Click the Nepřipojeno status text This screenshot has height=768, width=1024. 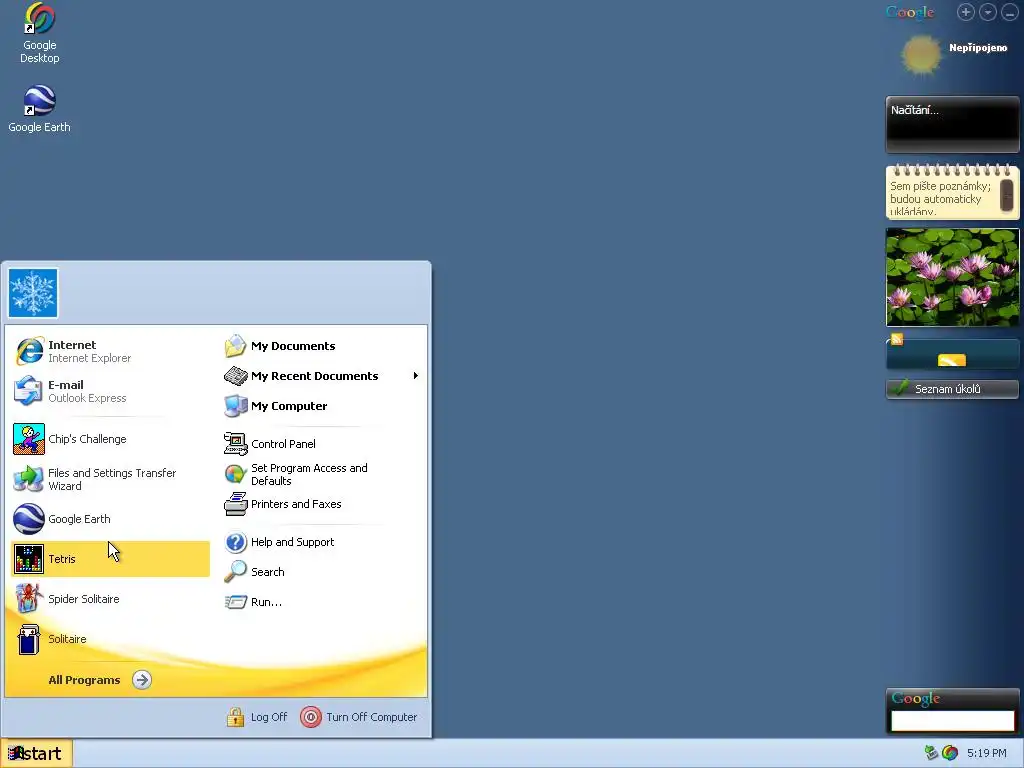pyautogui.click(x=978, y=48)
